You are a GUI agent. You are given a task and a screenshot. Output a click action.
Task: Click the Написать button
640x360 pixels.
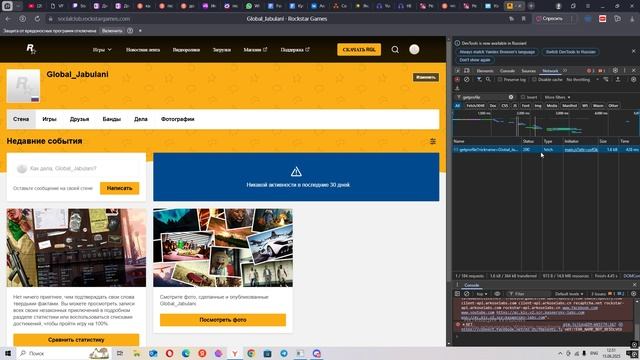click(120, 188)
